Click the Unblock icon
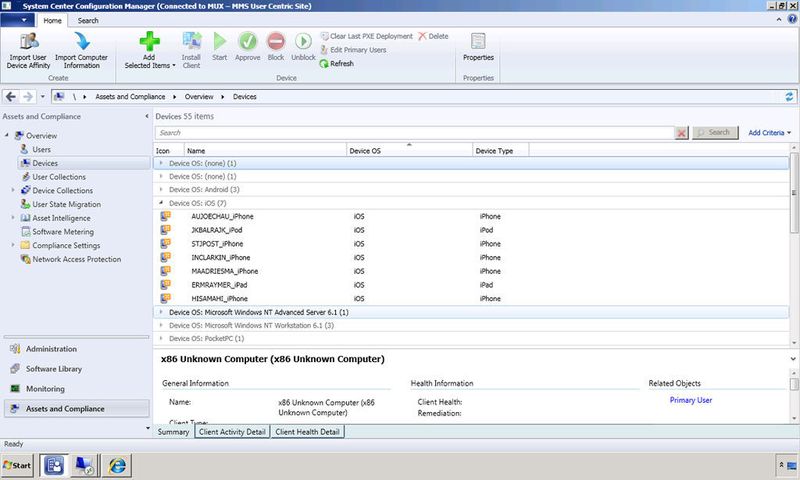Screen dimensions: 800x480 (303, 41)
